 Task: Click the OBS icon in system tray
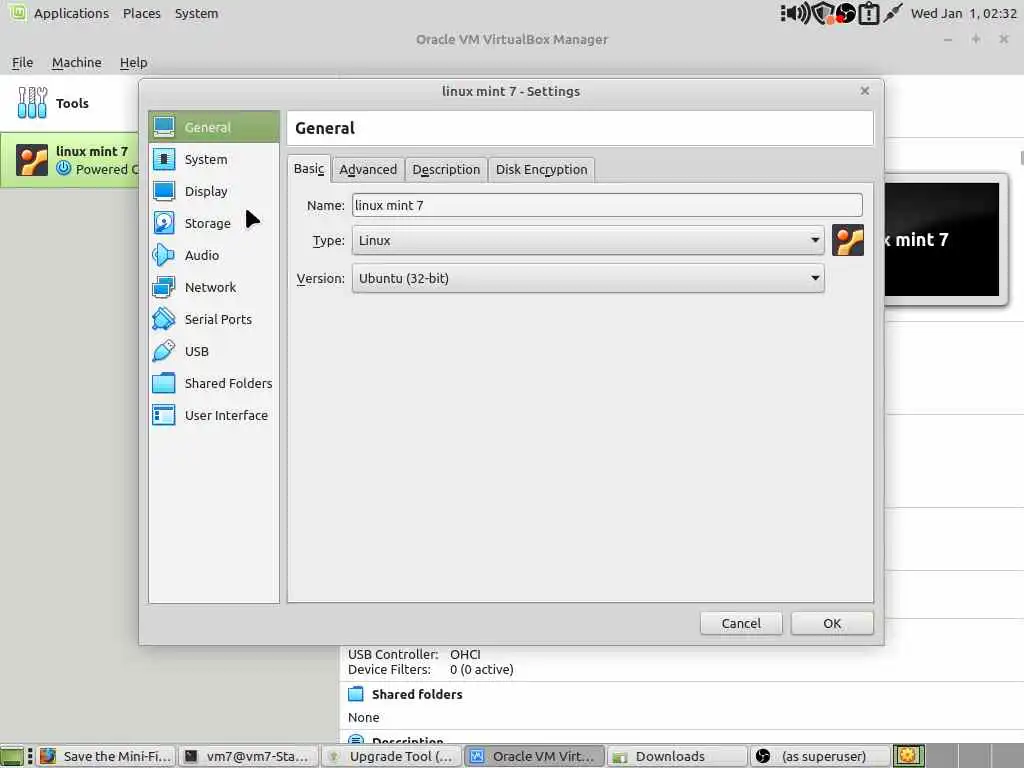[846, 13]
